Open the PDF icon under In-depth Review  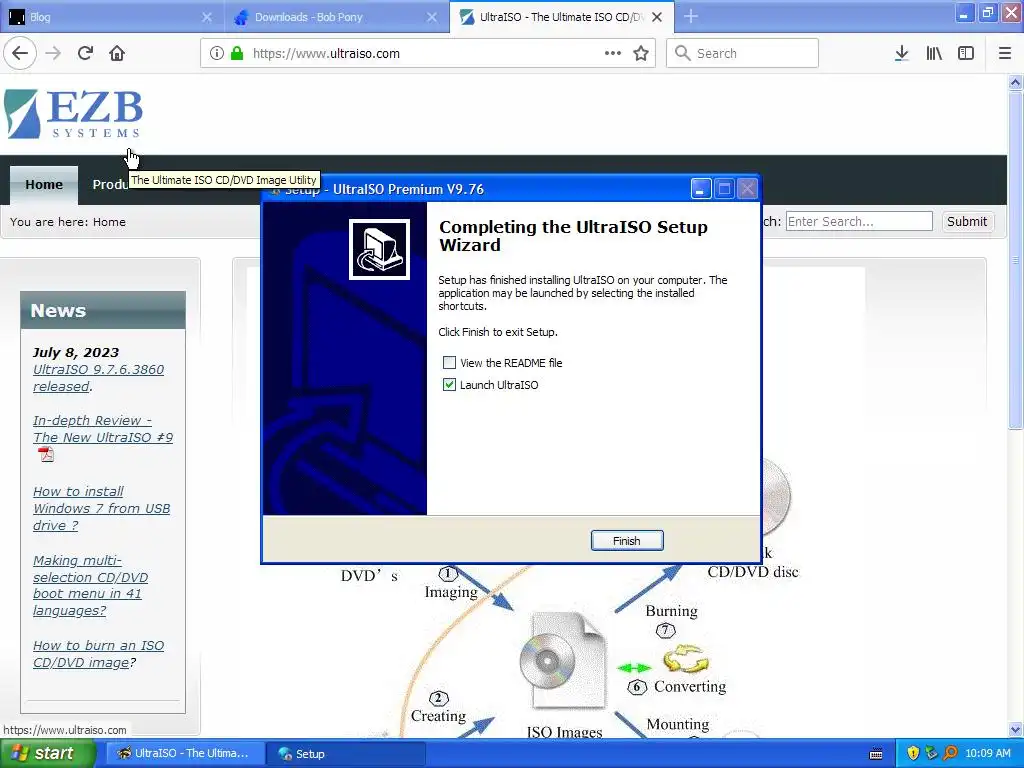click(46, 454)
